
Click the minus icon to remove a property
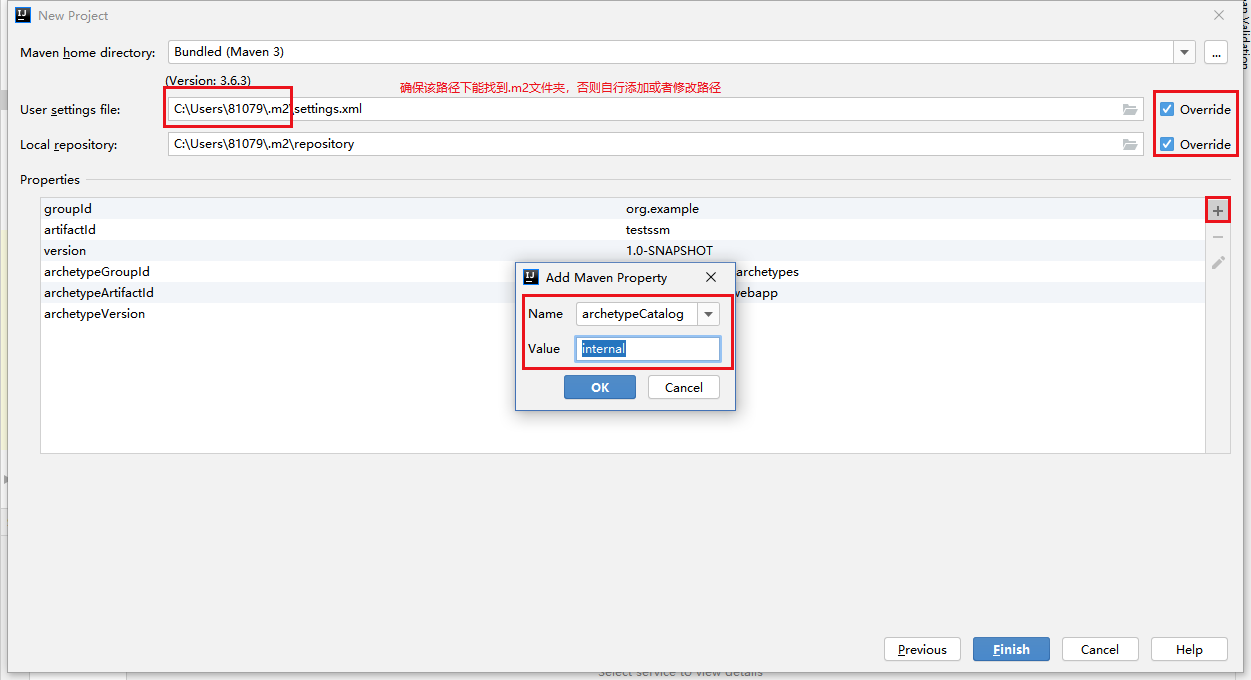click(x=1217, y=237)
